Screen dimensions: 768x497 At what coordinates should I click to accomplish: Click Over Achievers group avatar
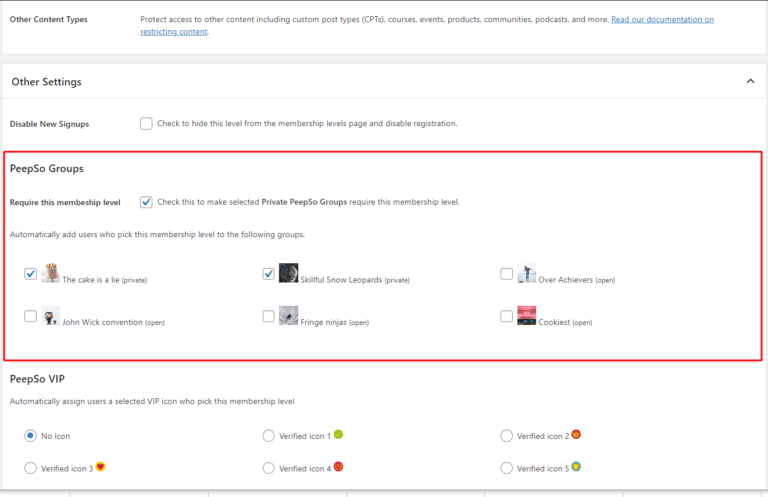point(526,273)
